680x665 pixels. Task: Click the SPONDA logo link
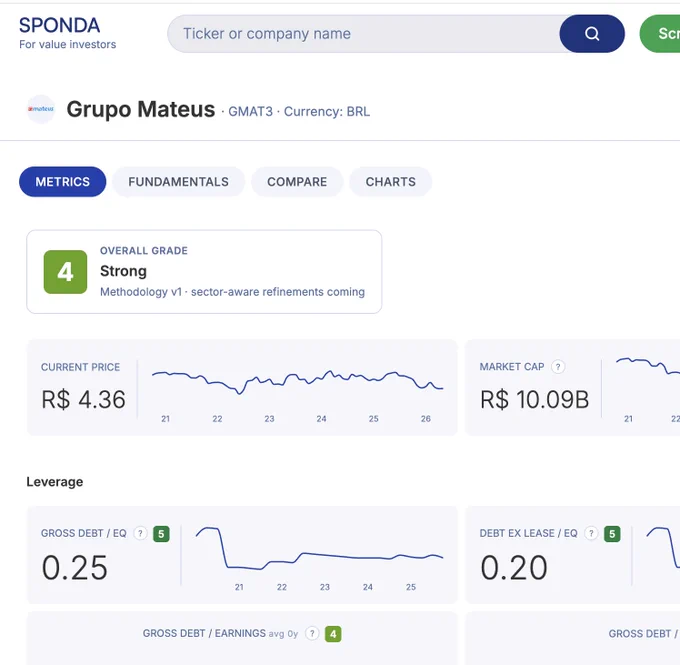[x=59, y=26]
